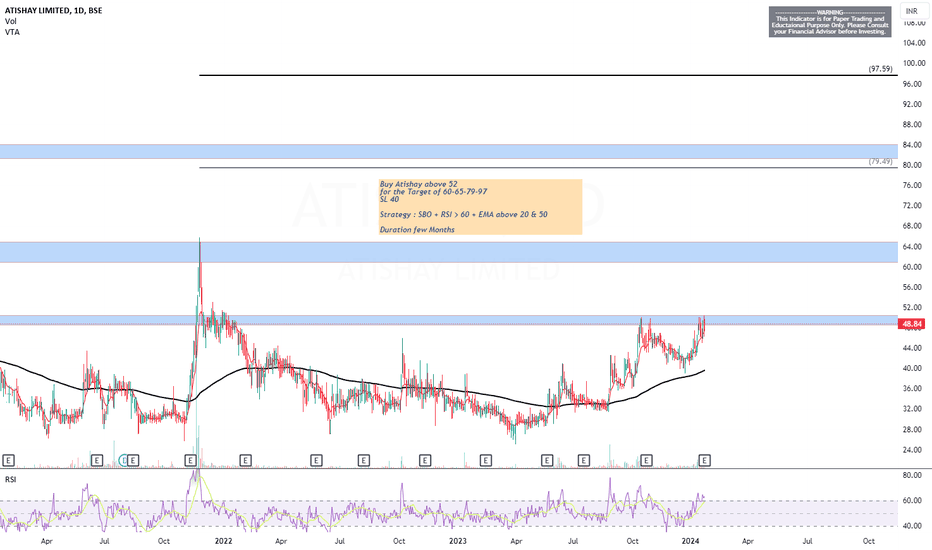Click the E marker above the Oct 2023 label

click(646, 460)
